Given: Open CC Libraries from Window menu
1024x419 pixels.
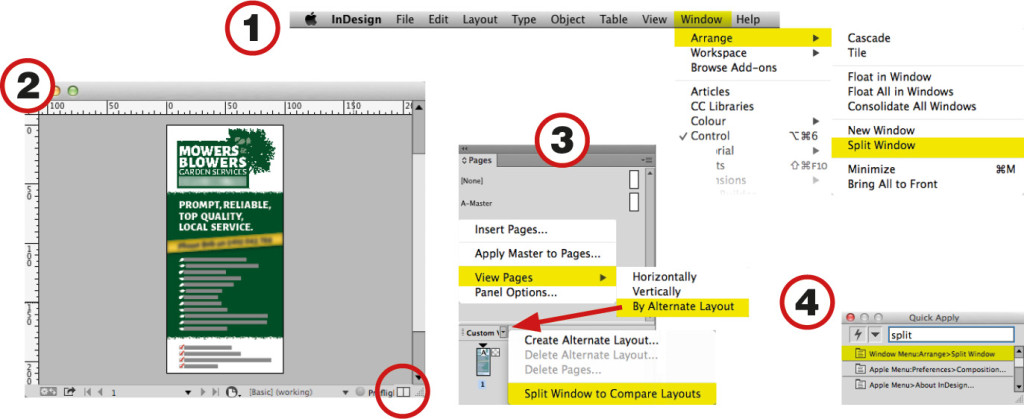Looking at the screenshot, I should pos(722,106).
